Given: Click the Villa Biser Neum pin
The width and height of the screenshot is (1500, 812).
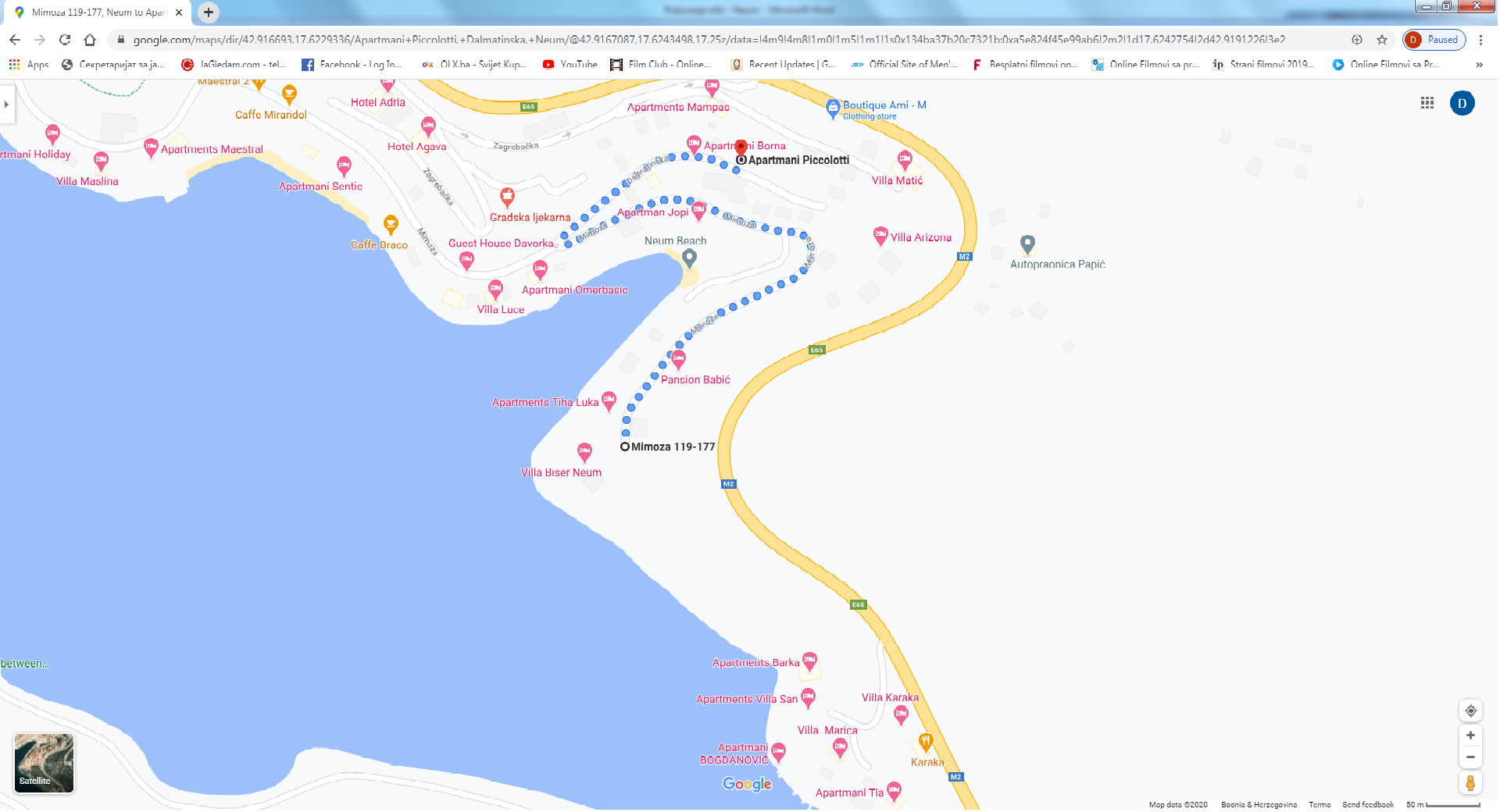Looking at the screenshot, I should 584,452.
